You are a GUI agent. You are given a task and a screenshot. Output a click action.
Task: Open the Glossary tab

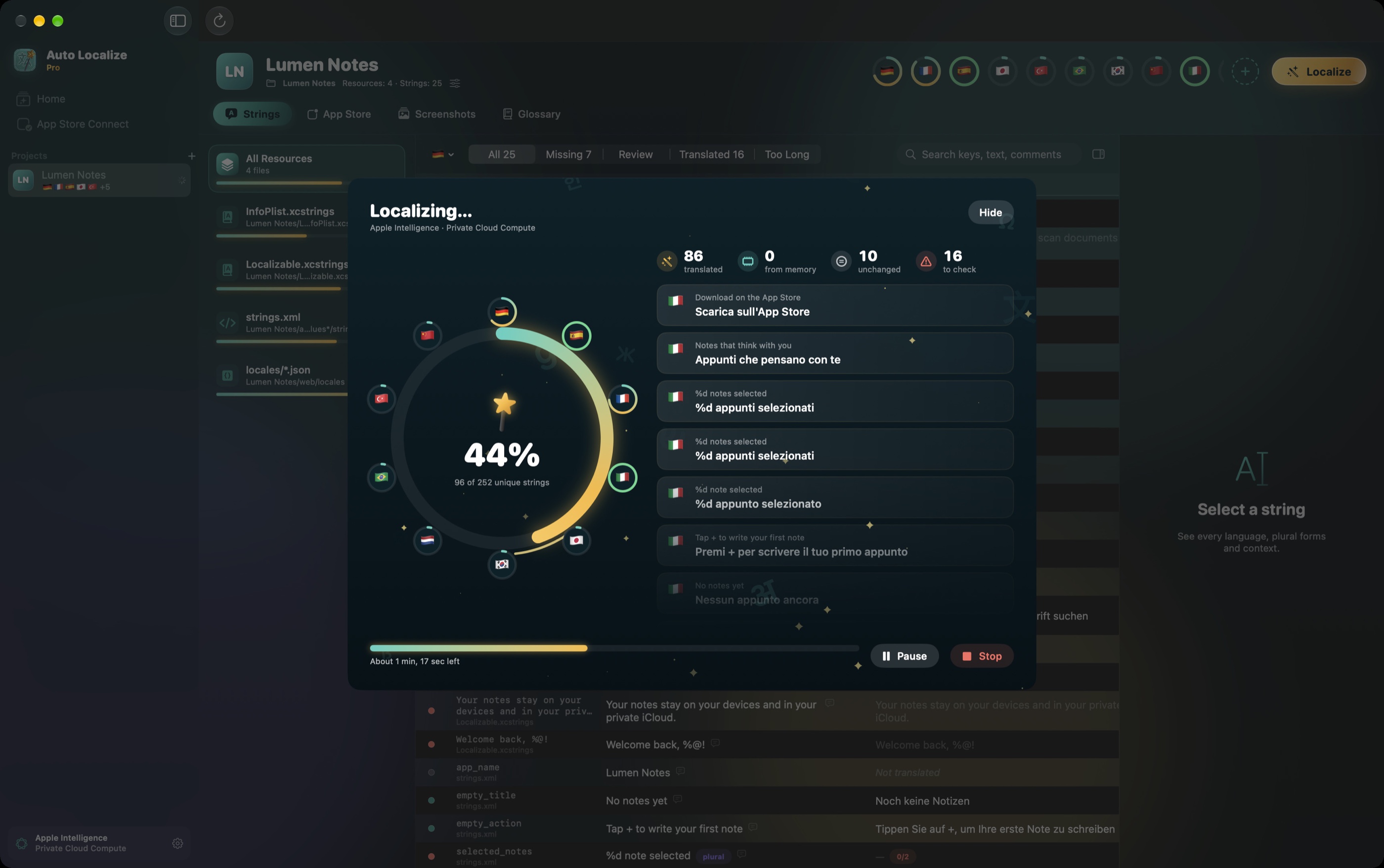pos(531,114)
